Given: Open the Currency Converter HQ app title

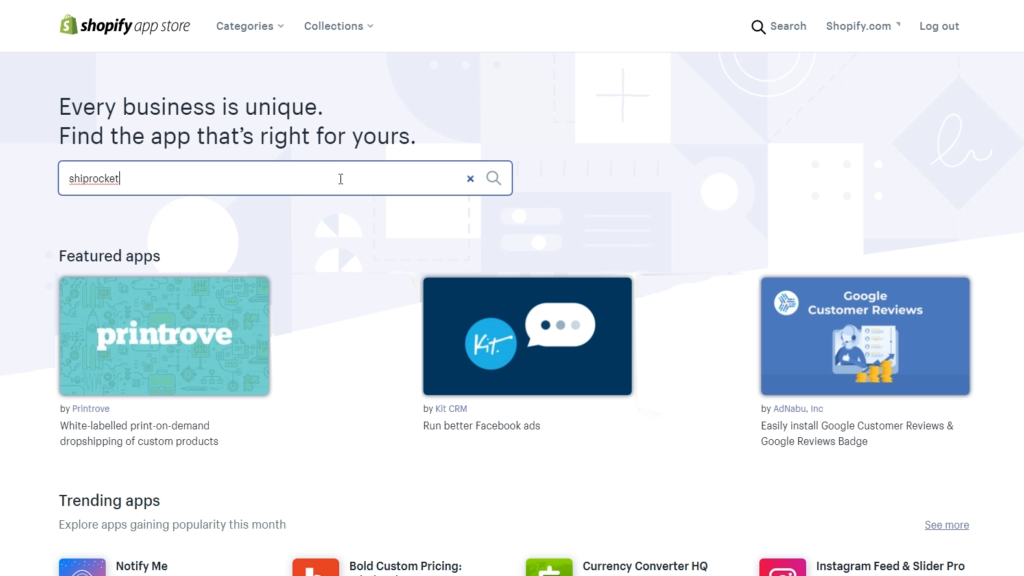Looking at the screenshot, I should point(645,566).
